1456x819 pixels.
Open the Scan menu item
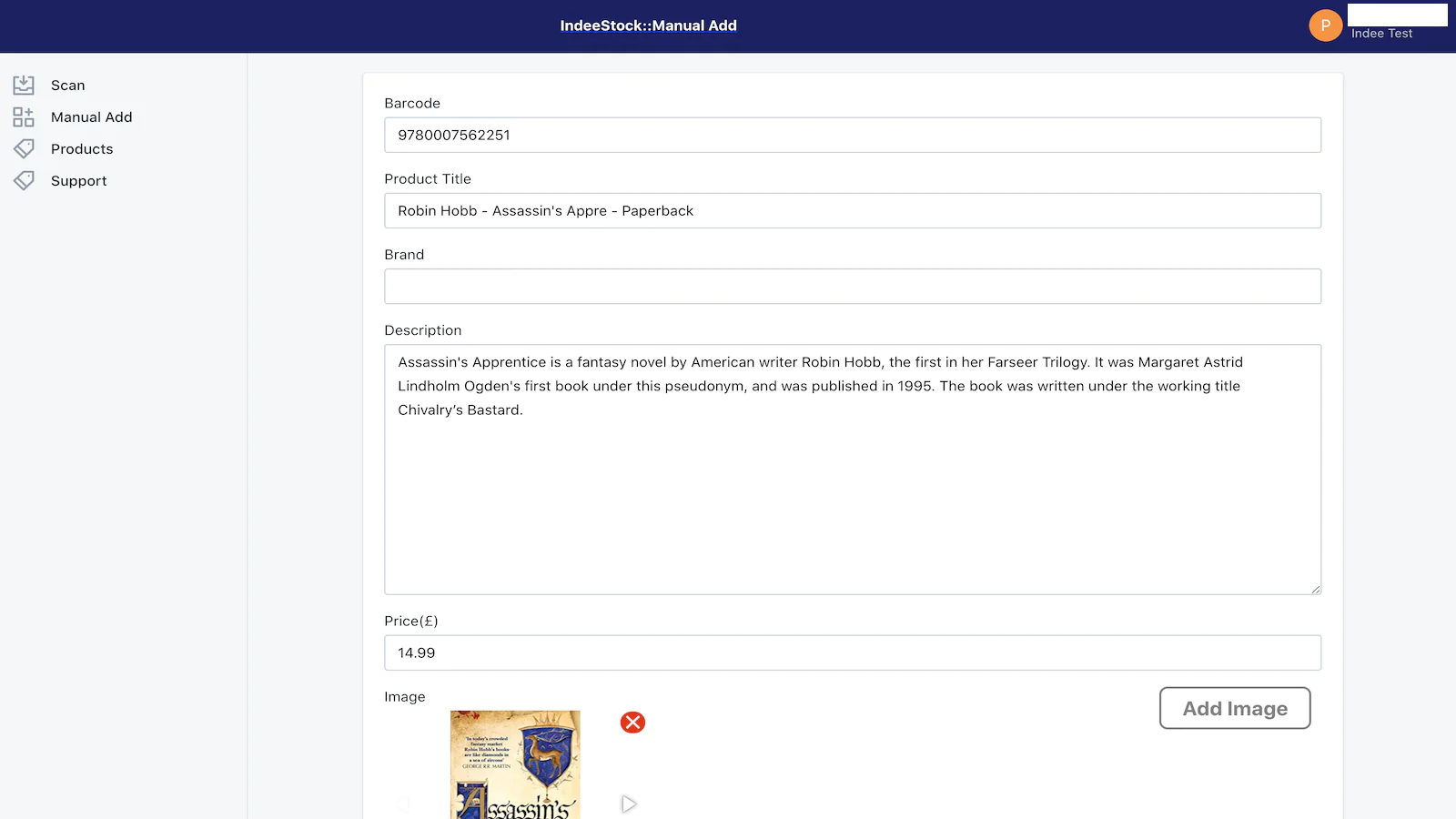(x=67, y=86)
